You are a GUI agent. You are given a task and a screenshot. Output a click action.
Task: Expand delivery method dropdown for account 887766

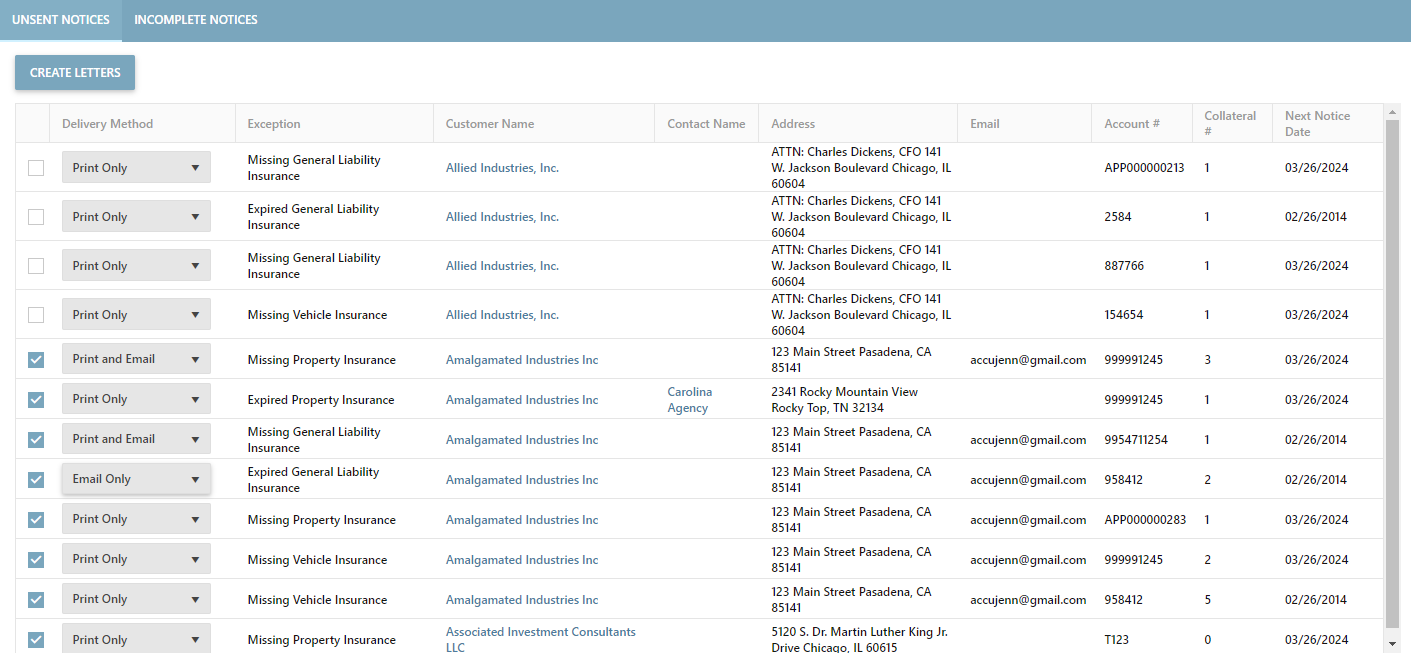tap(136, 266)
